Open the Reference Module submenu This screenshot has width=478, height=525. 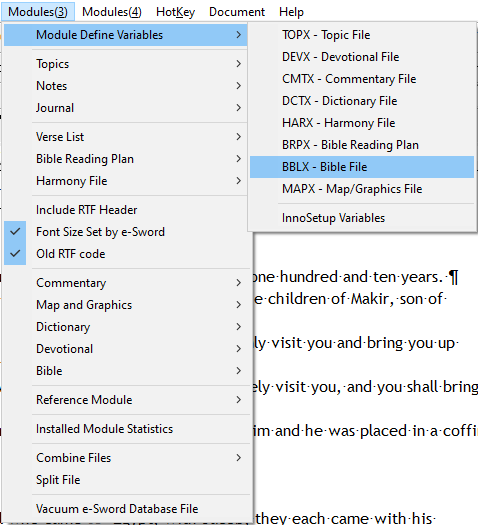(126, 400)
